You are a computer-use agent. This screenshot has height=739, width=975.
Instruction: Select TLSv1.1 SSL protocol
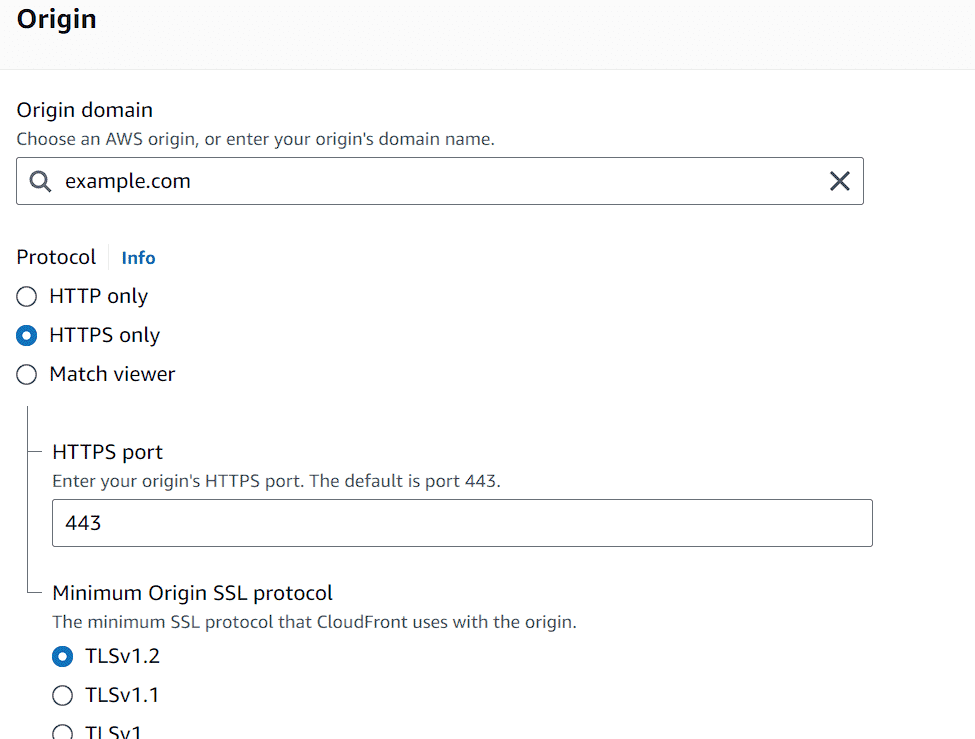point(62,695)
